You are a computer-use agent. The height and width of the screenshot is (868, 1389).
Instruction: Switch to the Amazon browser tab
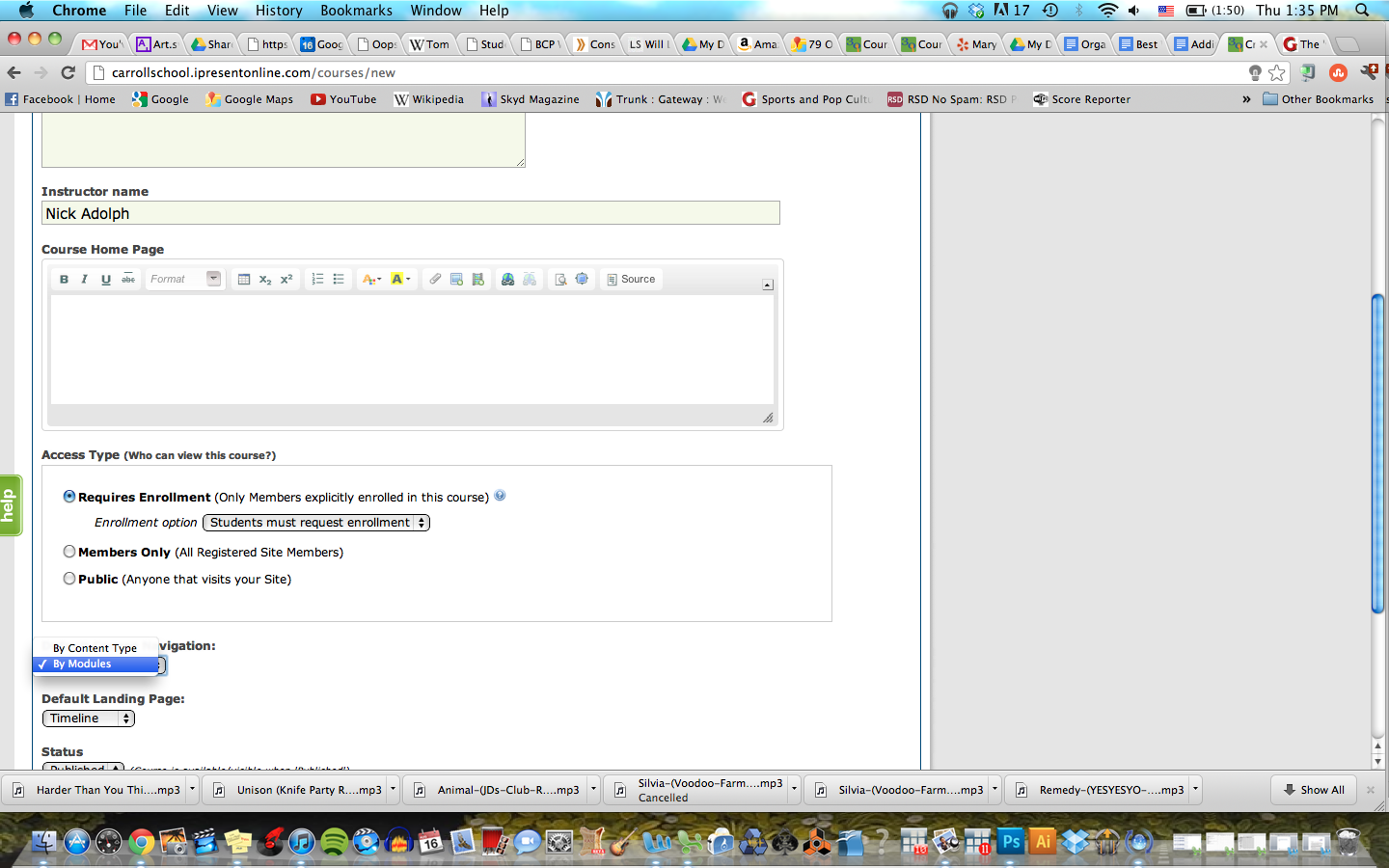point(757,44)
